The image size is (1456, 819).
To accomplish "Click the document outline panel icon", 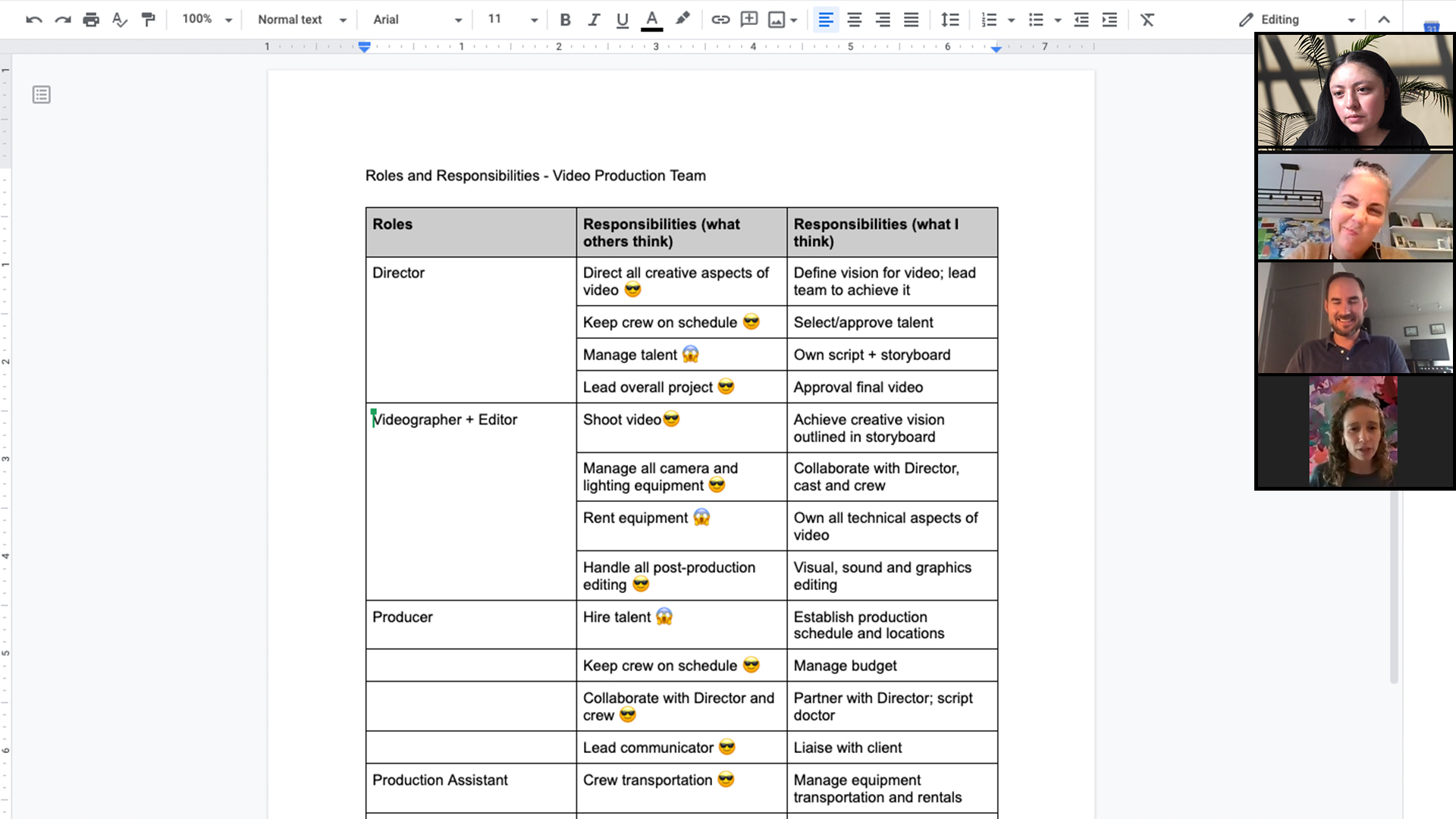I will [41, 94].
